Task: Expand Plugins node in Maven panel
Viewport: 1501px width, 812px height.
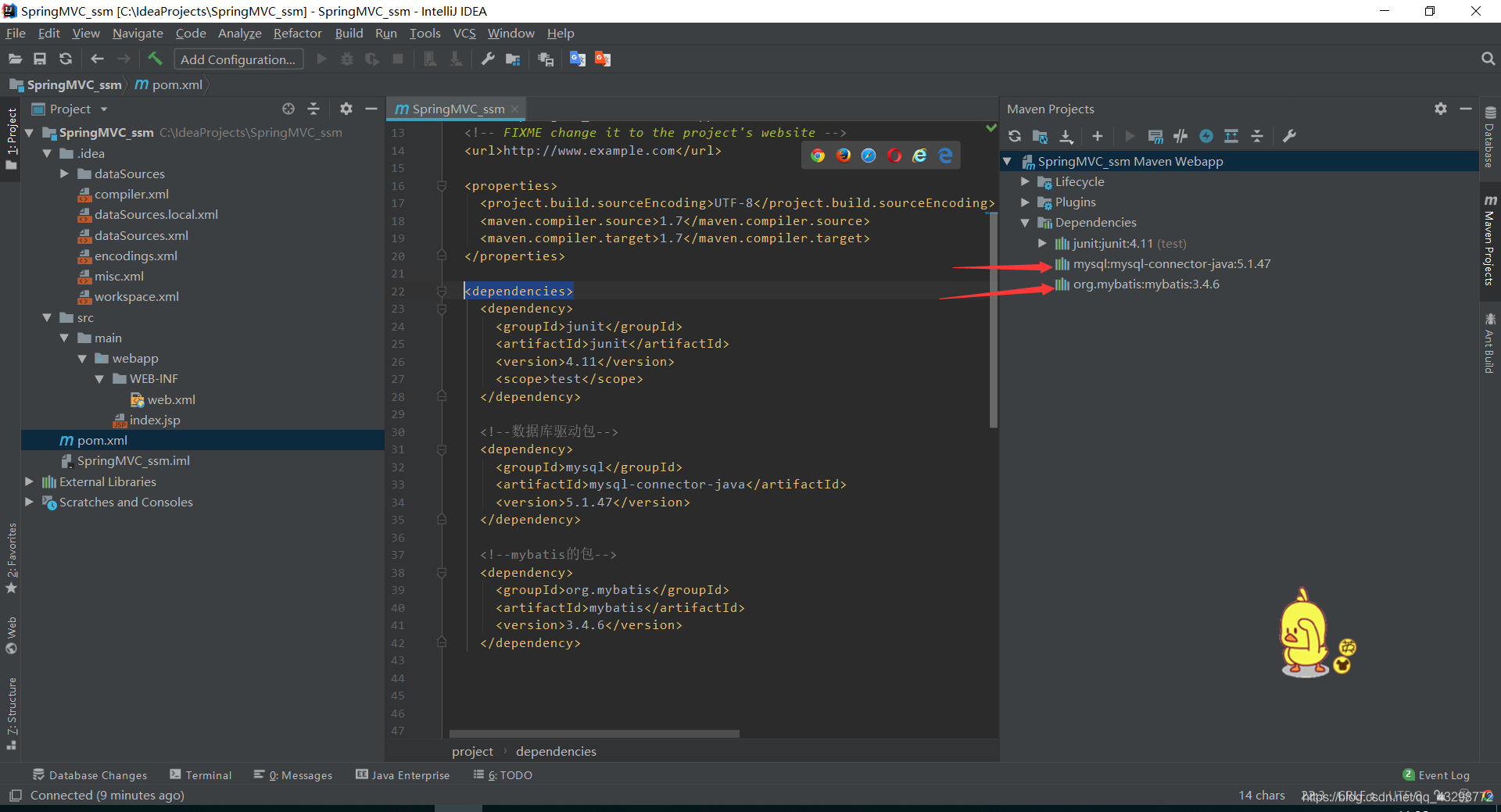Action: point(1025,202)
